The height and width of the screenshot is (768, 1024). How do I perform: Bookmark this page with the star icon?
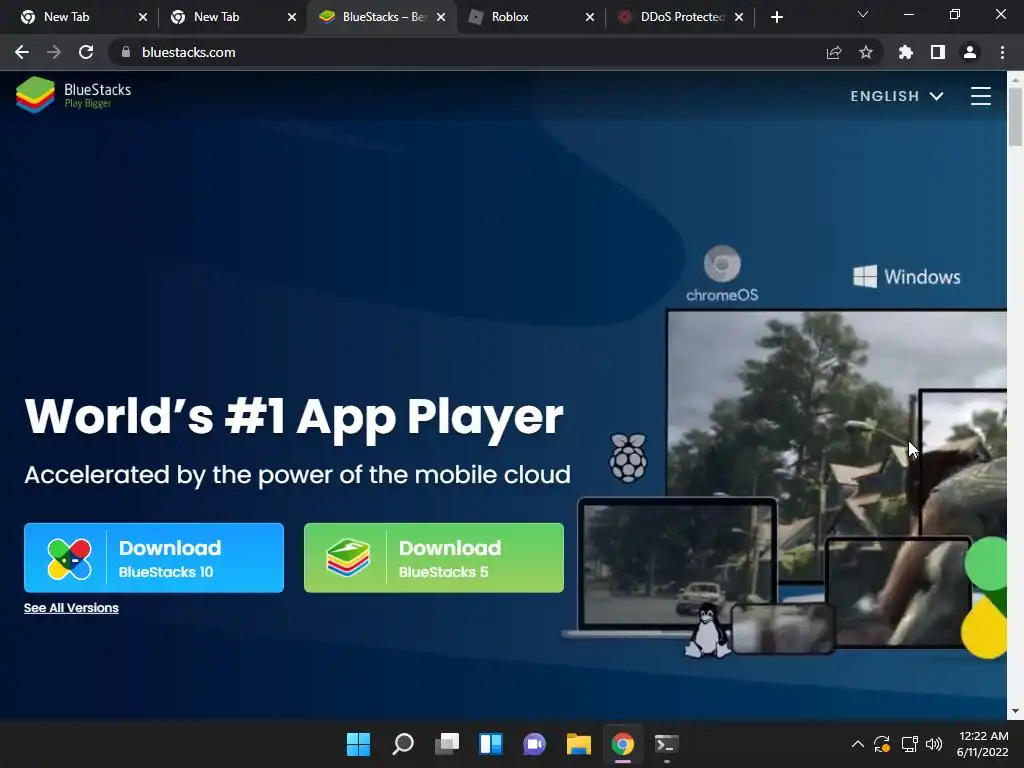point(866,52)
